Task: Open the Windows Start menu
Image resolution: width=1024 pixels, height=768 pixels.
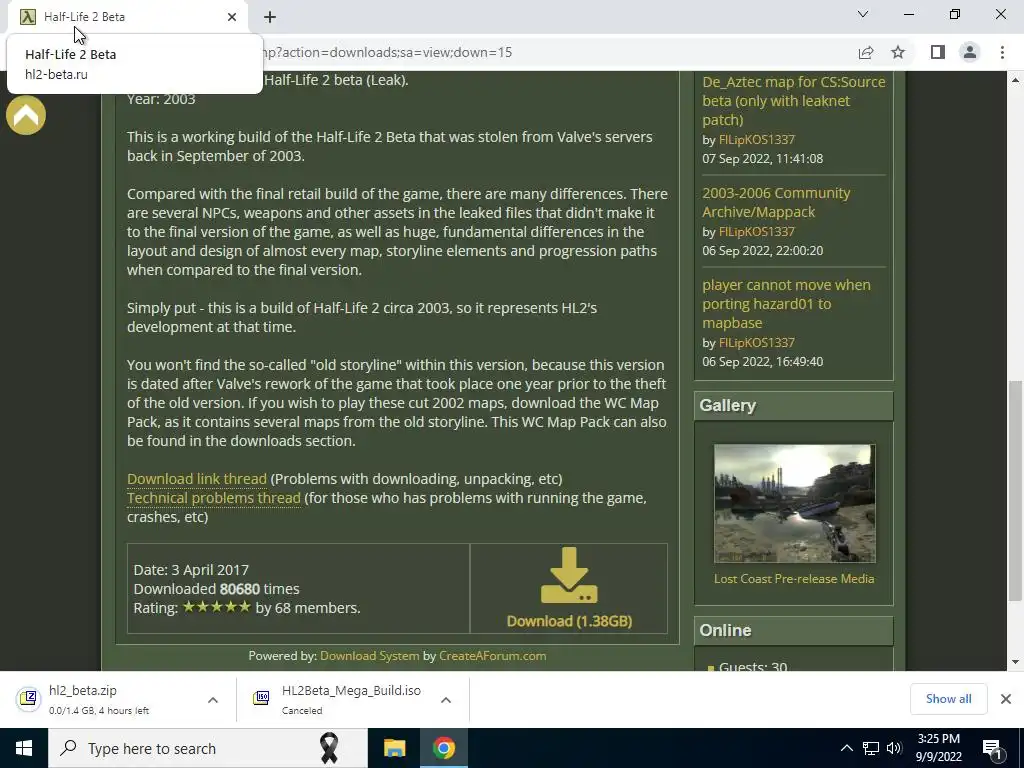Action: [x=24, y=748]
